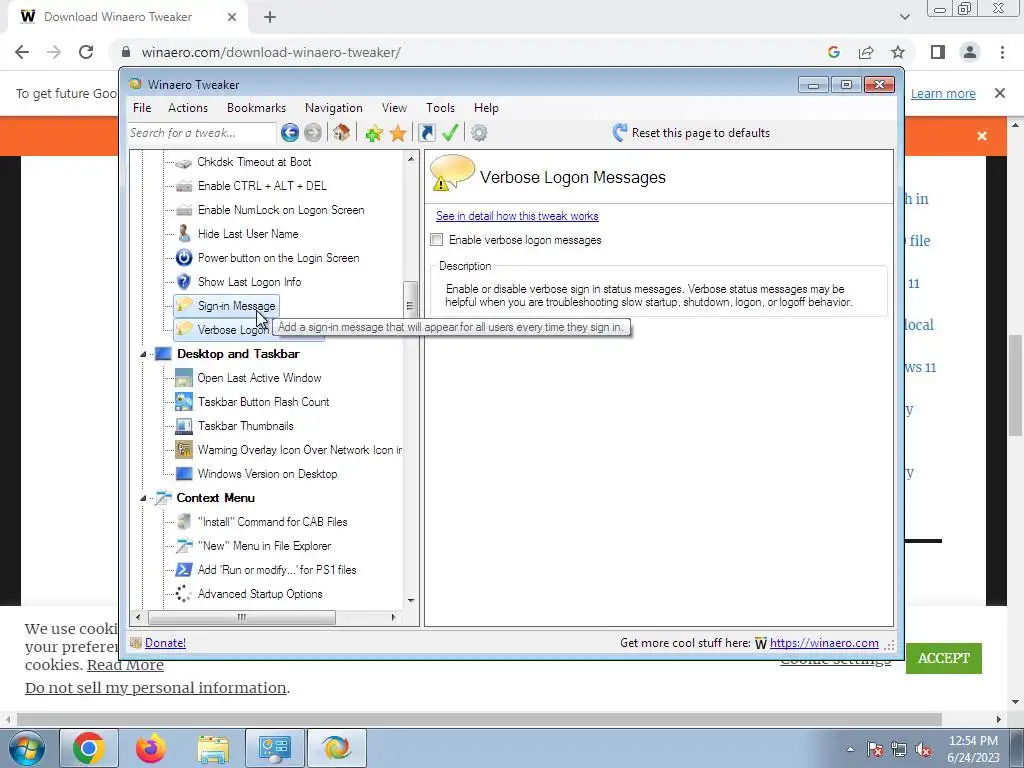Click the Open Last Active Window icon

[184, 378]
